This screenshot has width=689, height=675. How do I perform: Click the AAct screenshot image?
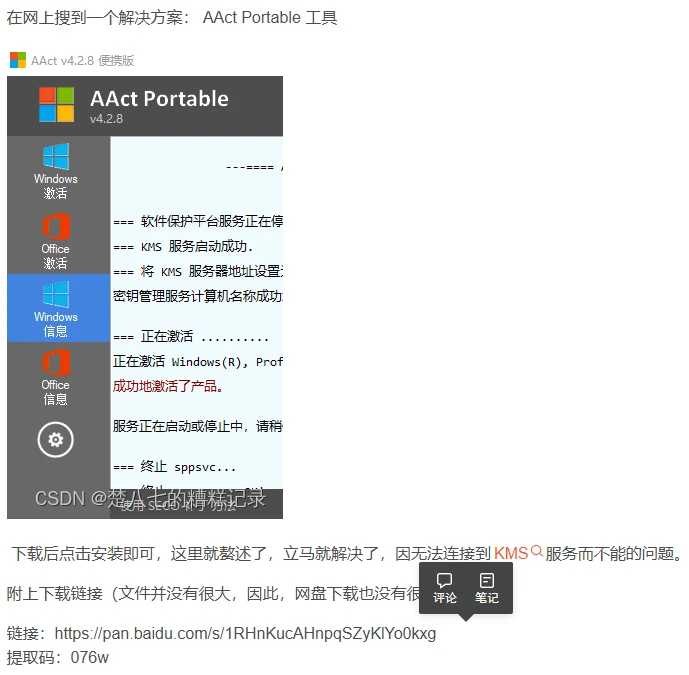[145, 297]
